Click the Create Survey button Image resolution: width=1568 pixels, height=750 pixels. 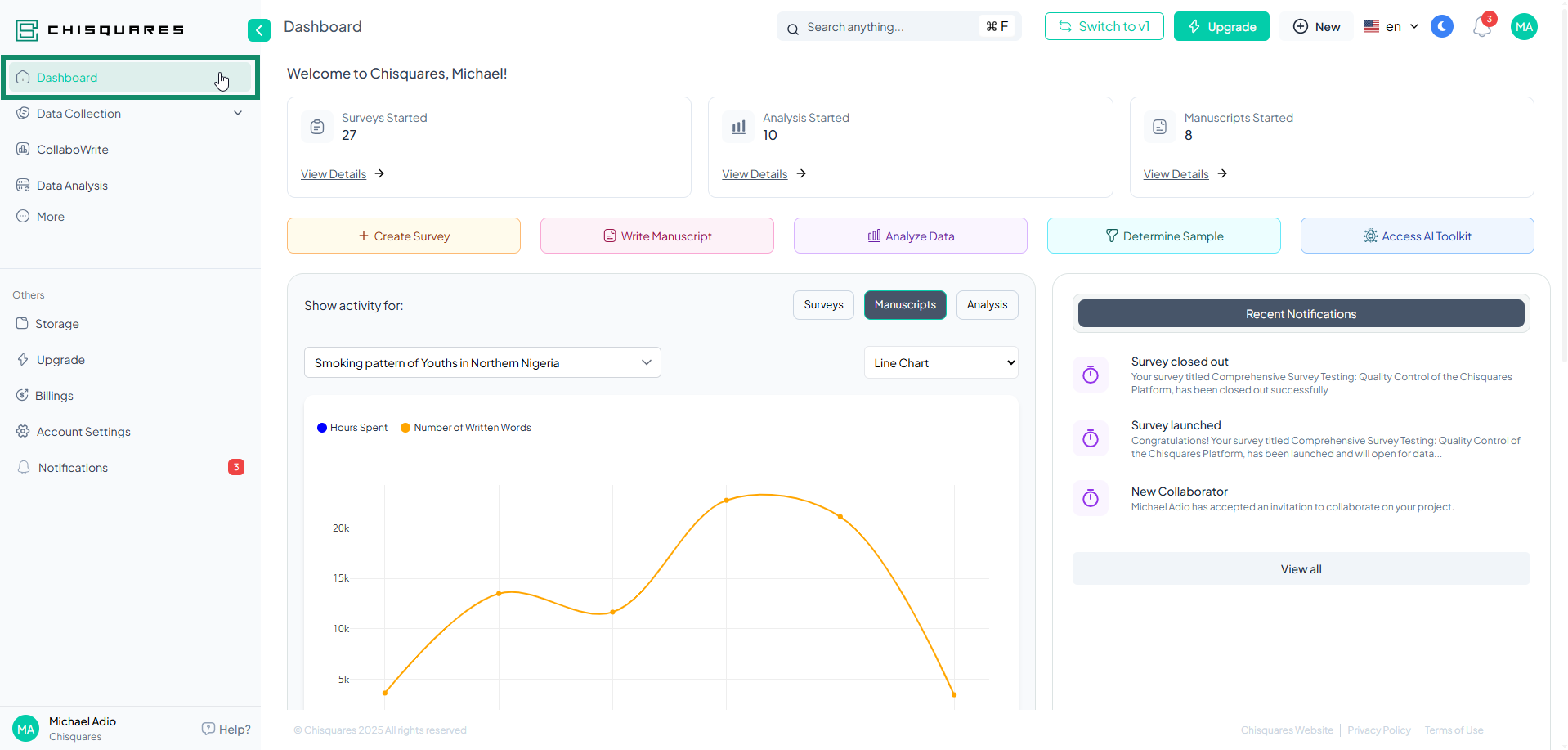coord(403,236)
